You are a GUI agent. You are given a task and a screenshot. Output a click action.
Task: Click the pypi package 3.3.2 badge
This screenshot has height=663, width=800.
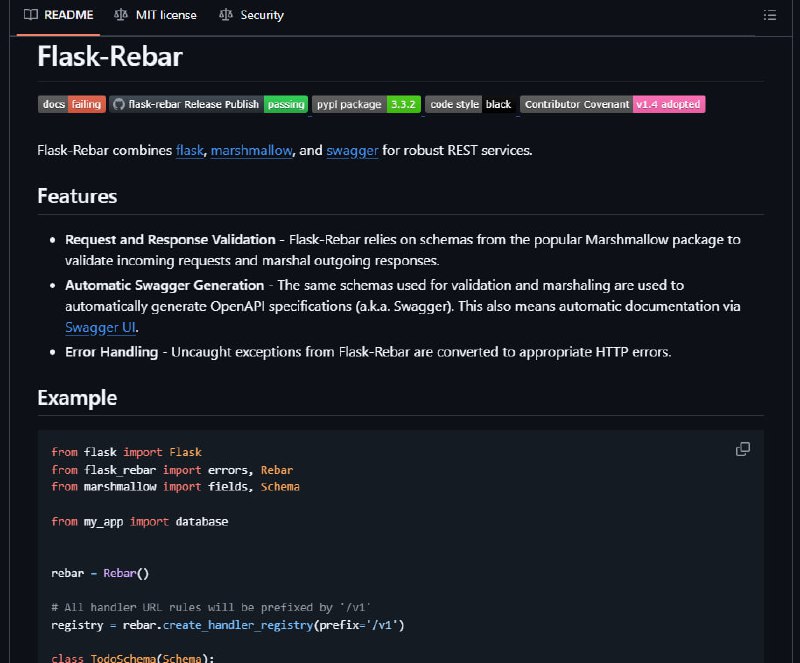coord(366,104)
